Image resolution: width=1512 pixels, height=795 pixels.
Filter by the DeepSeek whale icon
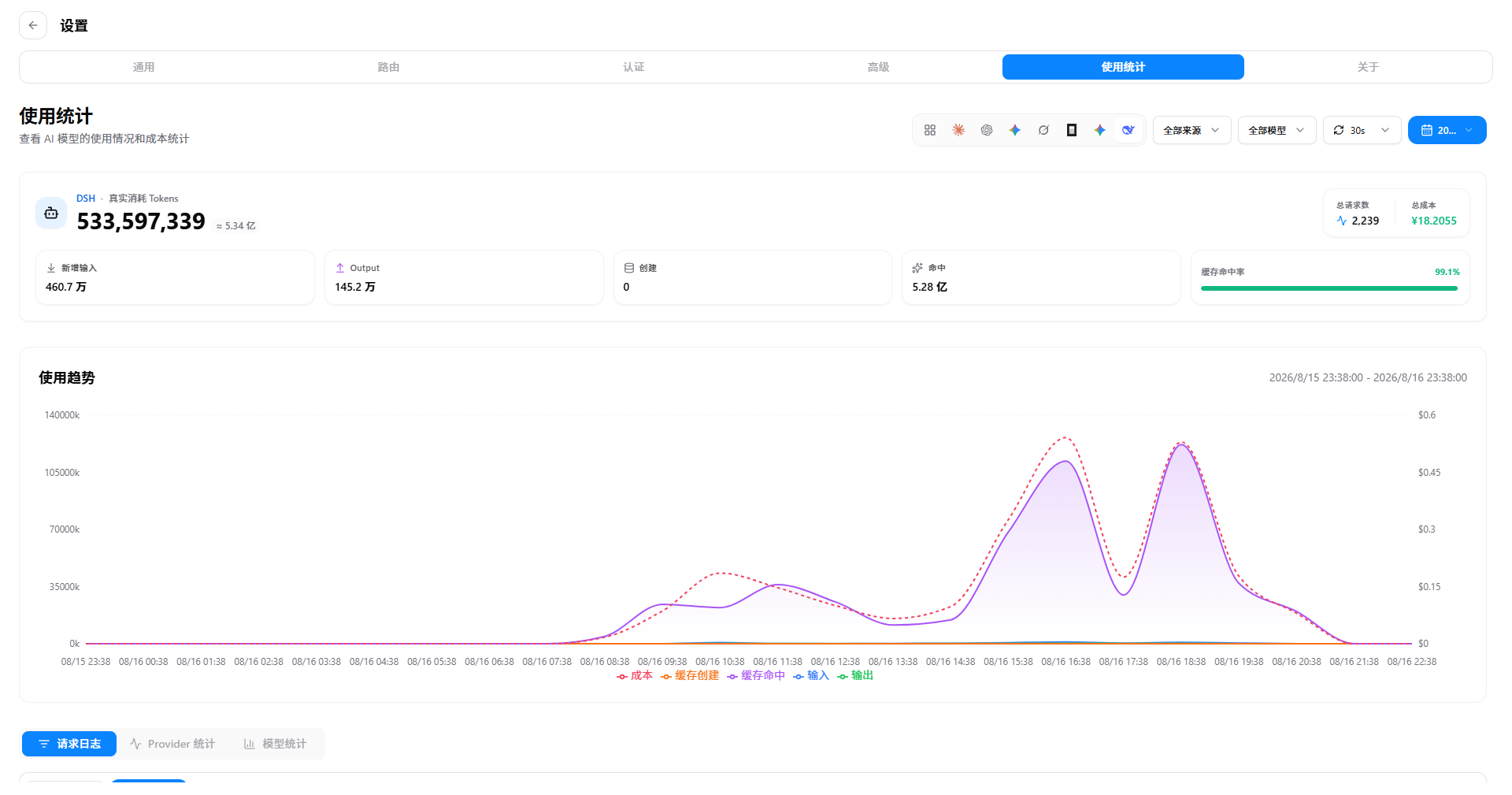tap(1128, 130)
